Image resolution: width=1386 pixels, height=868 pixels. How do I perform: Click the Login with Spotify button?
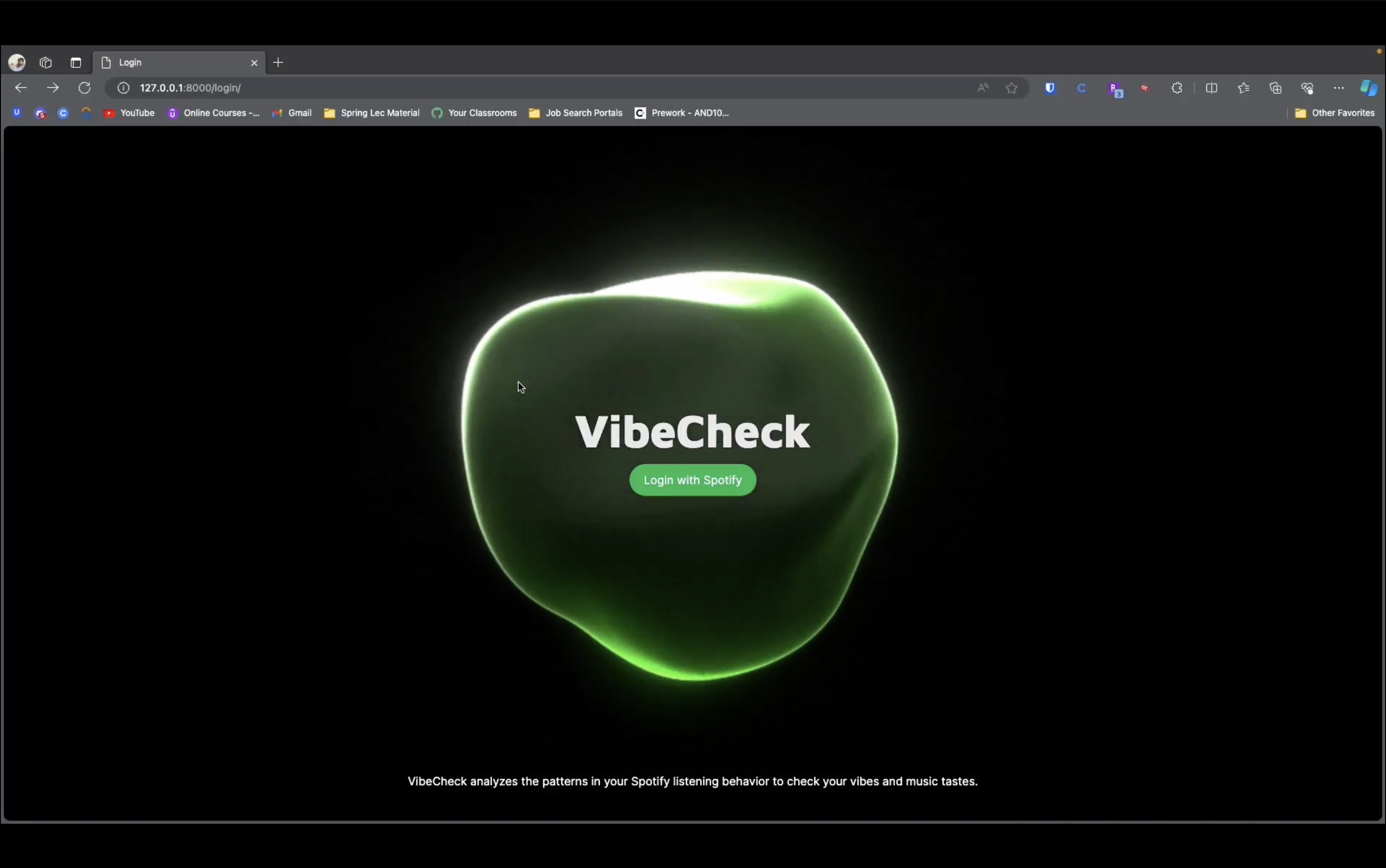point(692,480)
